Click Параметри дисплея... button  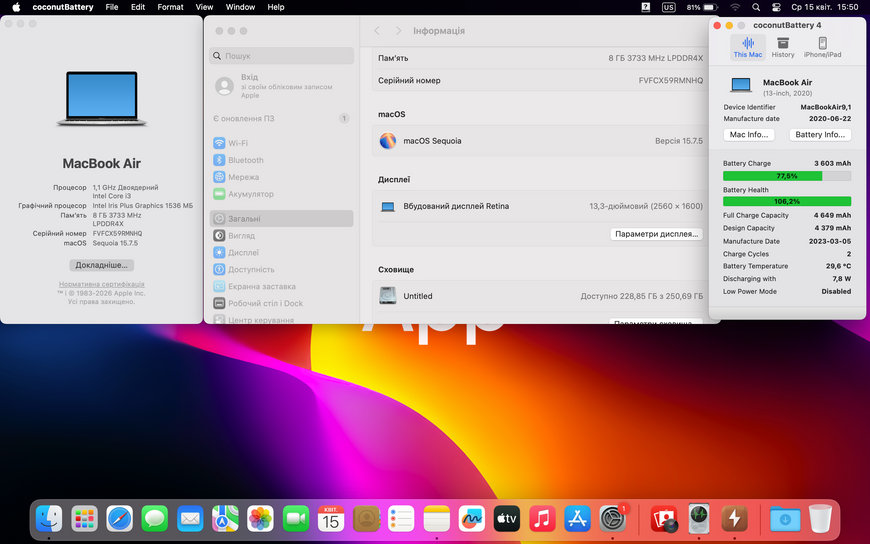(x=656, y=234)
